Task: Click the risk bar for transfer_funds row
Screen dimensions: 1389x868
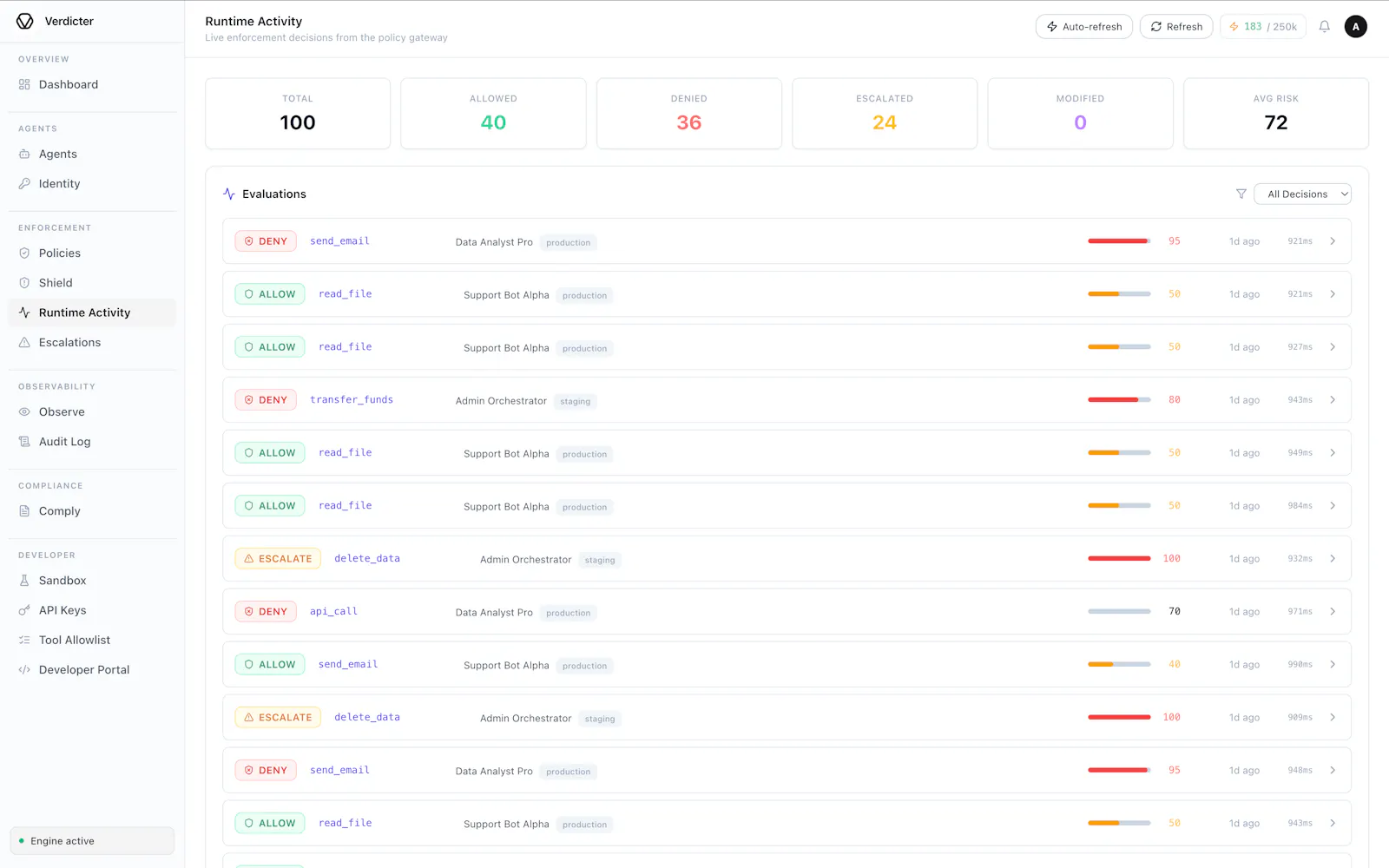Action: pos(1119,400)
